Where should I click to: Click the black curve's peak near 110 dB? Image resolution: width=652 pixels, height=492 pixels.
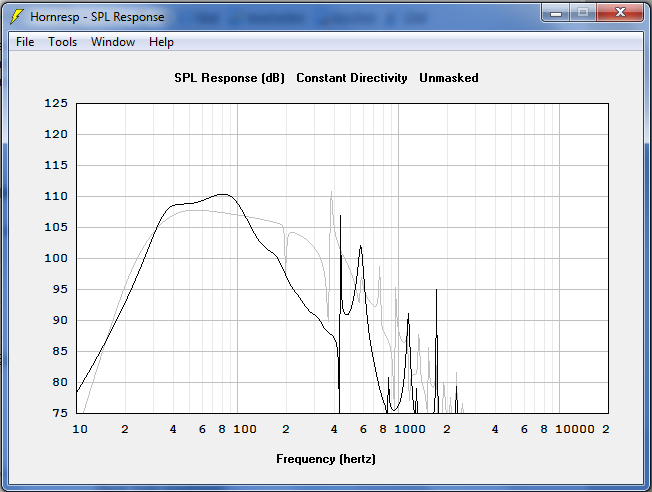click(x=222, y=194)
